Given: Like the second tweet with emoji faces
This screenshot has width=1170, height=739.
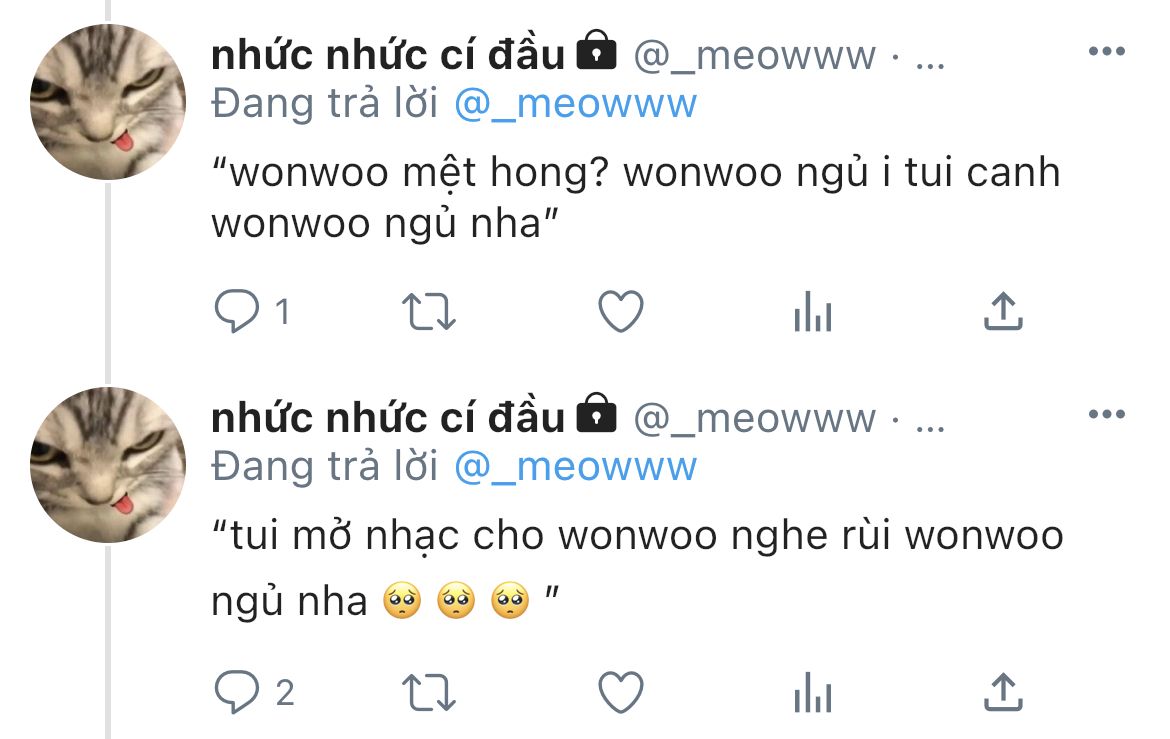Looking at the screenshot, I should point(621,692).
